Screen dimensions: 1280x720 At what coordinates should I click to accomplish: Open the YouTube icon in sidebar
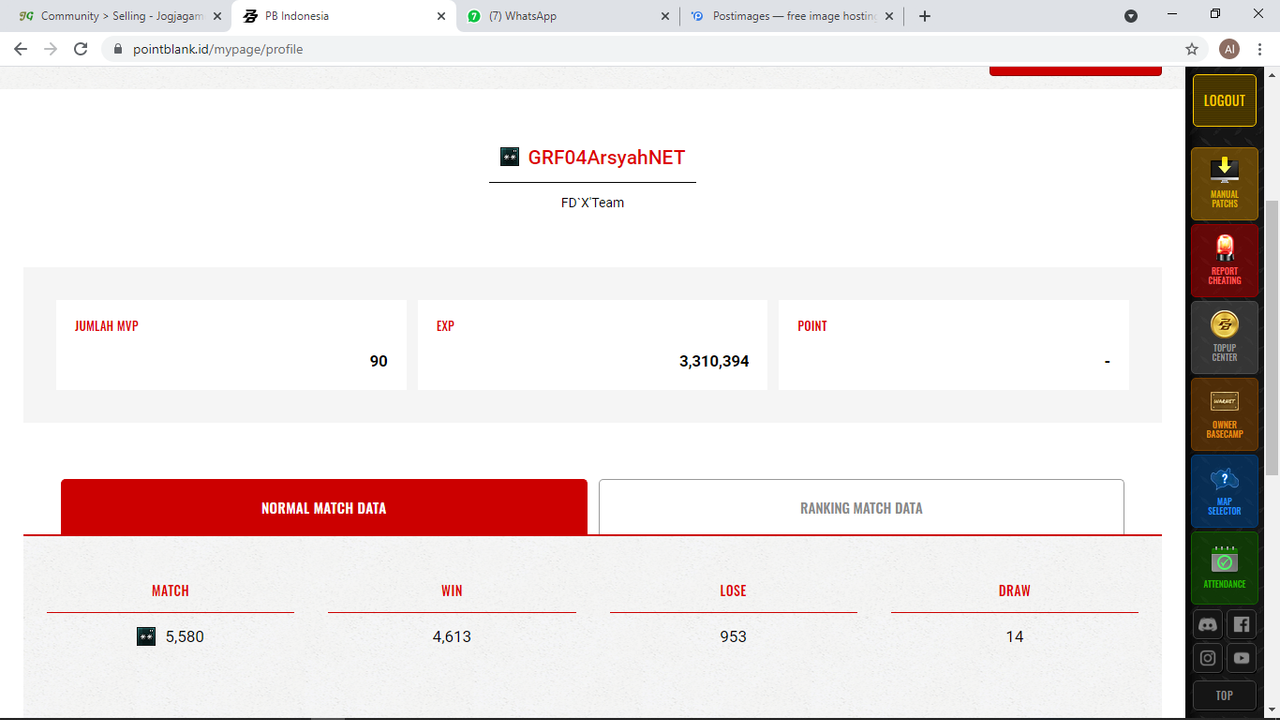coord(1241,658)
